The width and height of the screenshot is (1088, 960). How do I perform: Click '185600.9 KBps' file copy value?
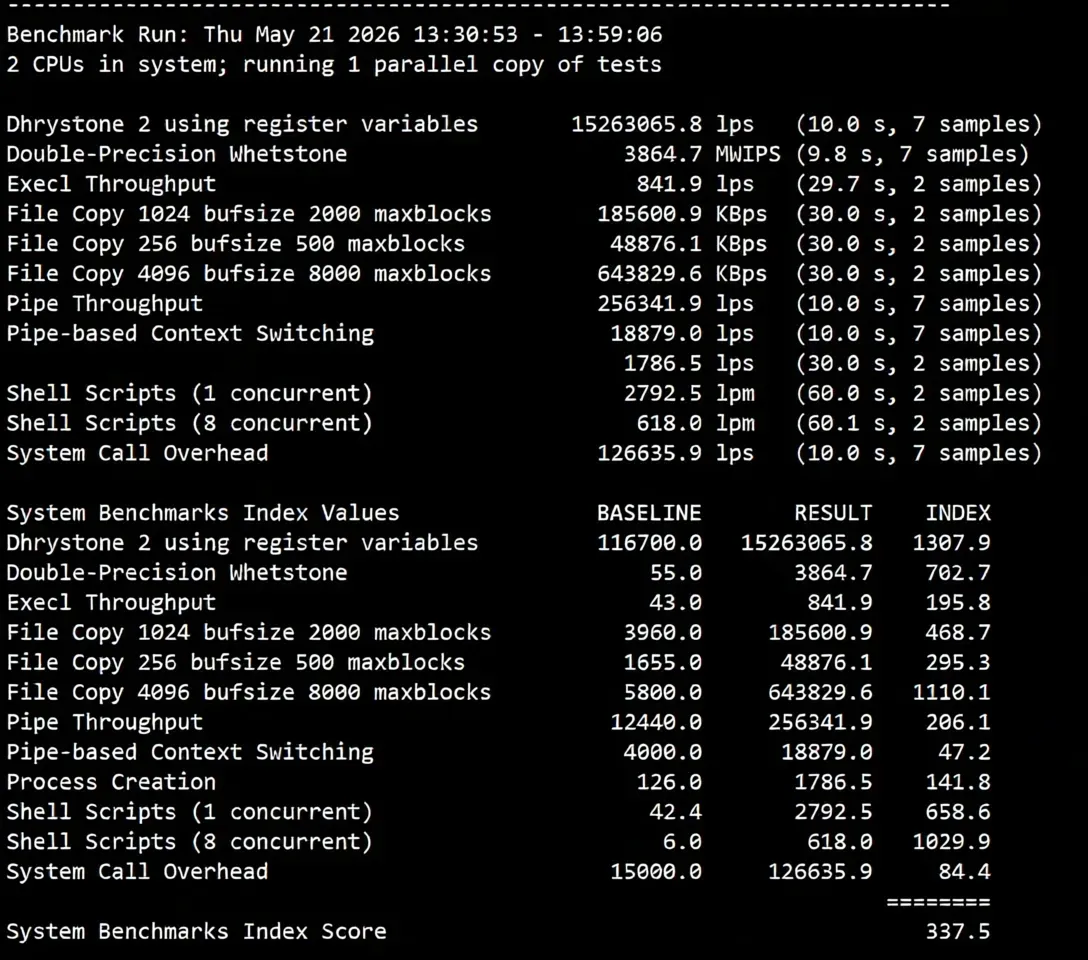tap(681, 213)
